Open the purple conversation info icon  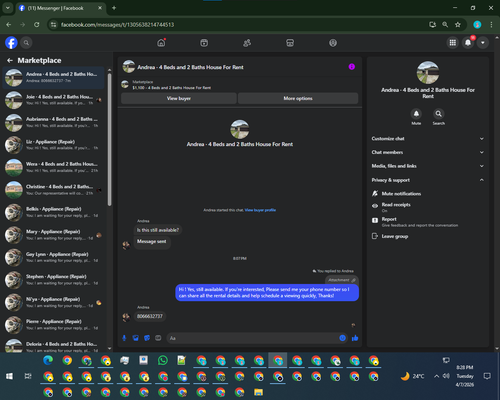352,67
